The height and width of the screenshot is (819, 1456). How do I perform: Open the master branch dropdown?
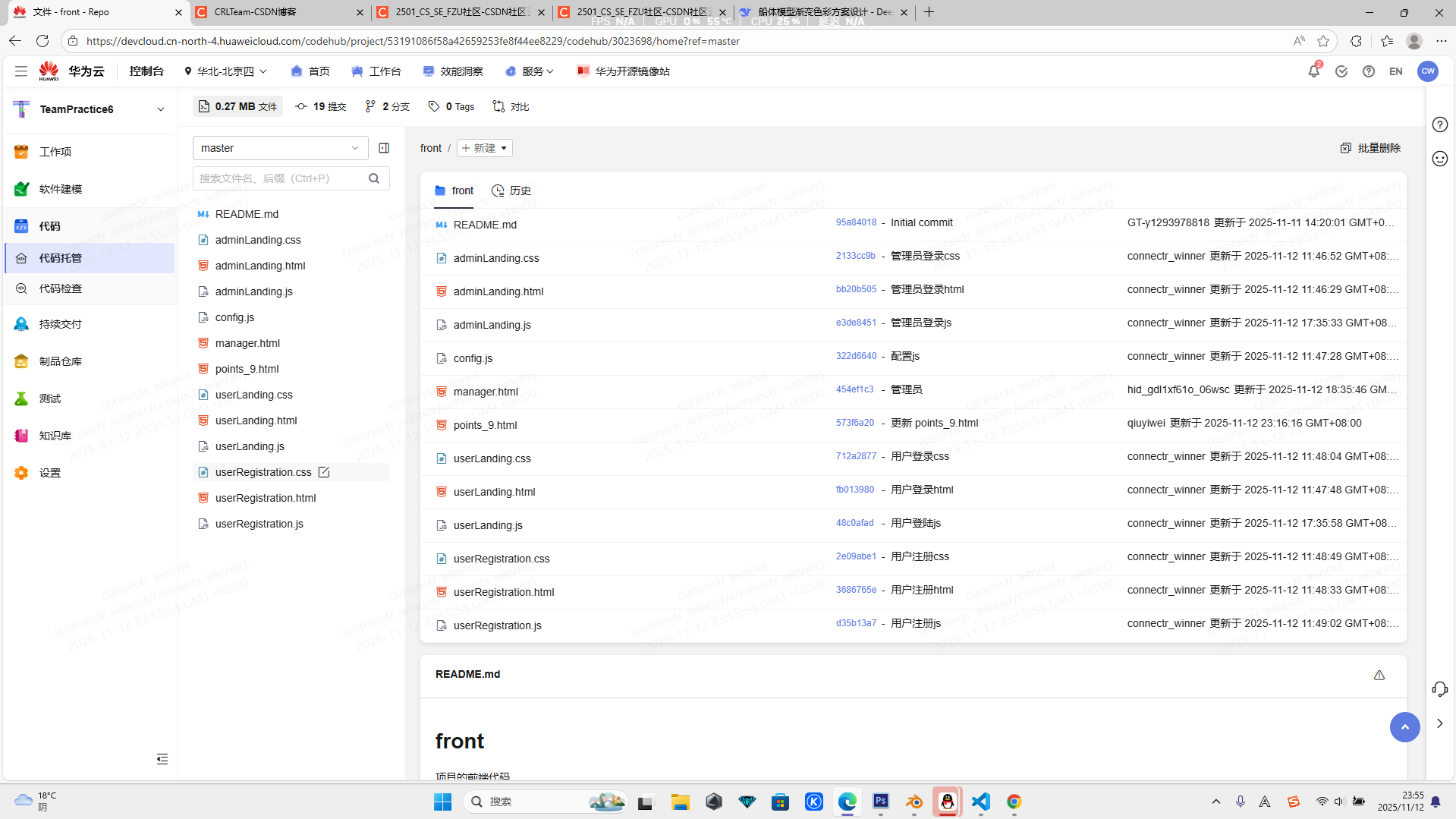pos(280,148)
